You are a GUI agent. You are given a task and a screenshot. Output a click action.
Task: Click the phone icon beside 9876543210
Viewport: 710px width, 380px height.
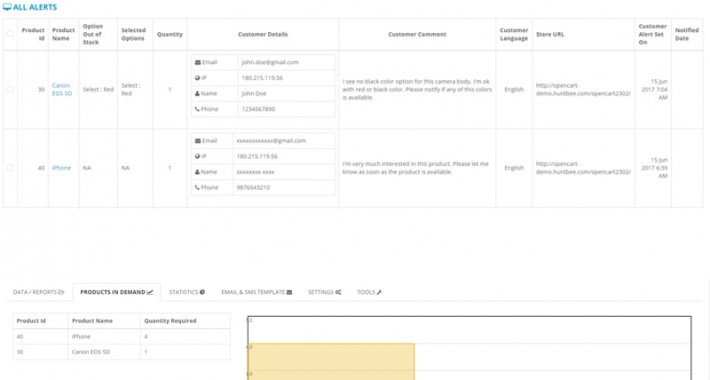[197, 188]
